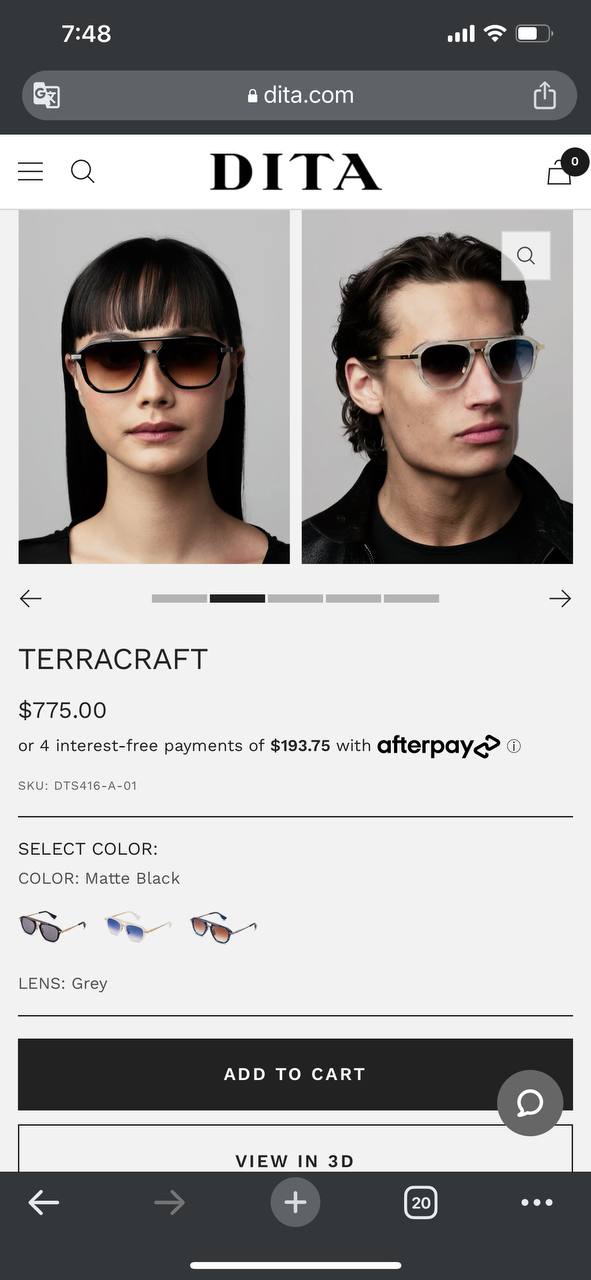The height and width of the screenshot is (1280, 591).
Task: Tap the browser translate icon
Action: [47, 95]
